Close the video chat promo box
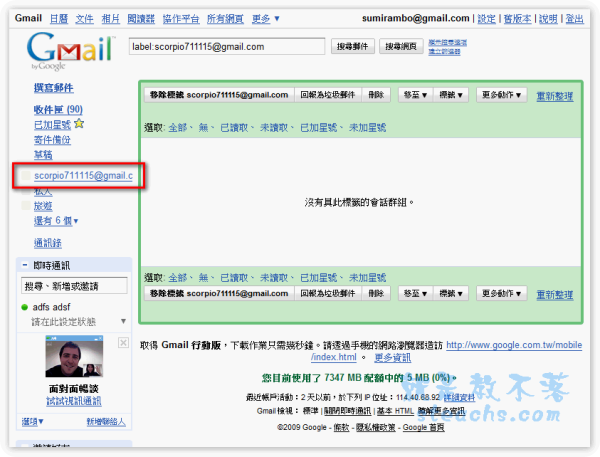 (x=123, y=343)
